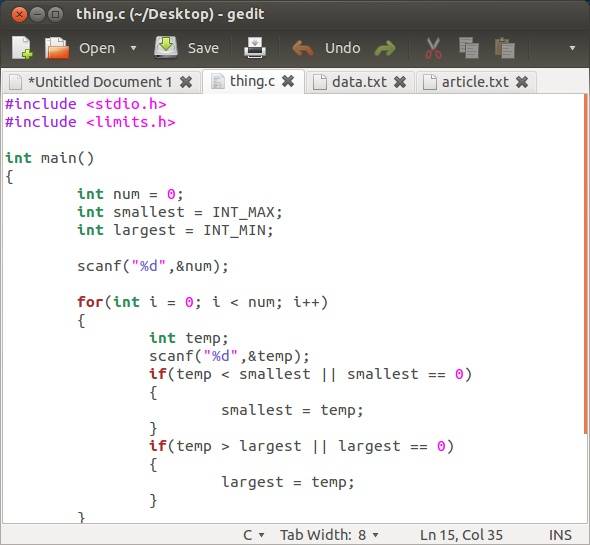
Task: Click the largest = temp; line
Action: tap(288, 482)
